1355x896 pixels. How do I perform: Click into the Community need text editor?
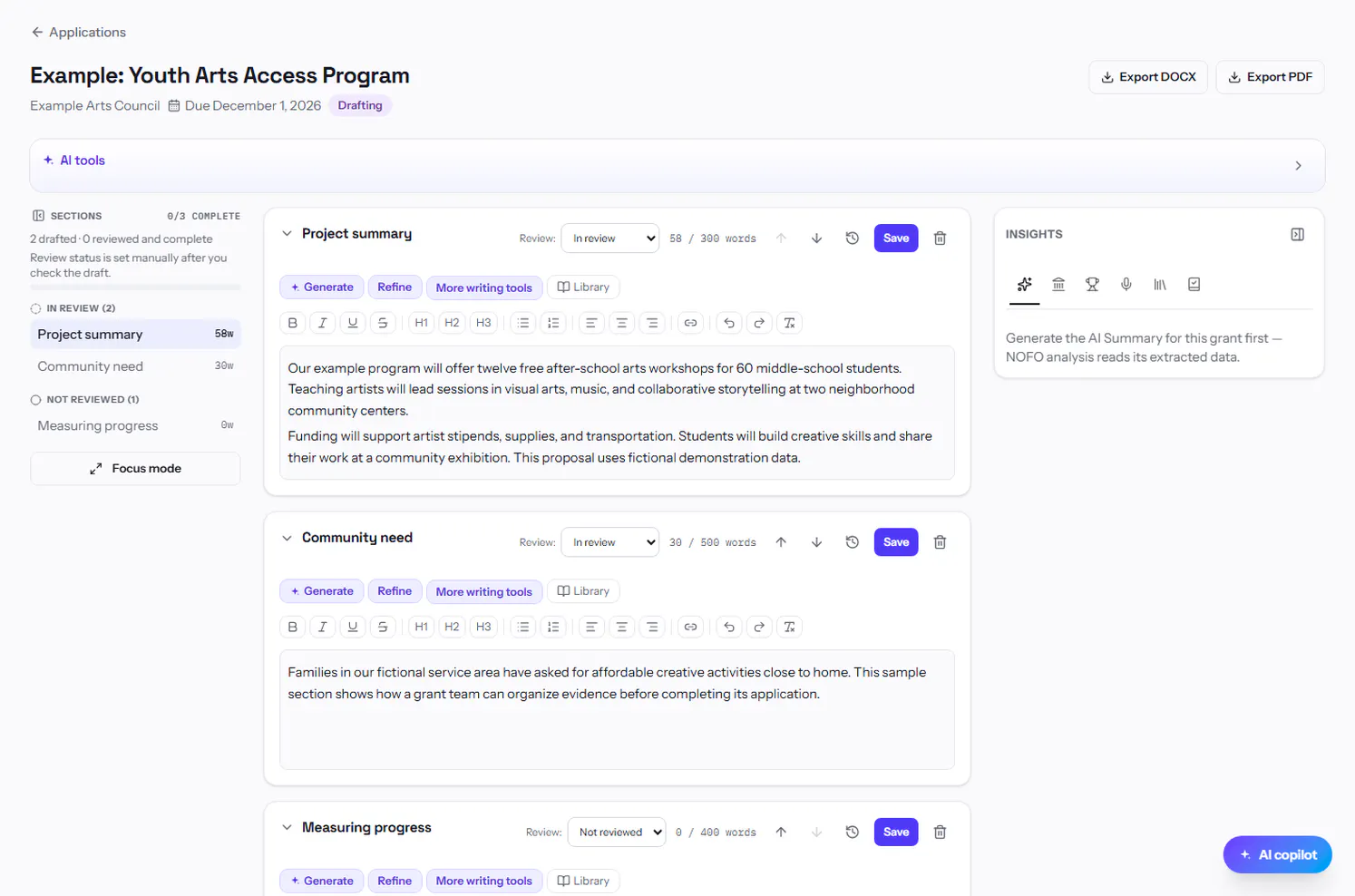[x=617, y=710]
